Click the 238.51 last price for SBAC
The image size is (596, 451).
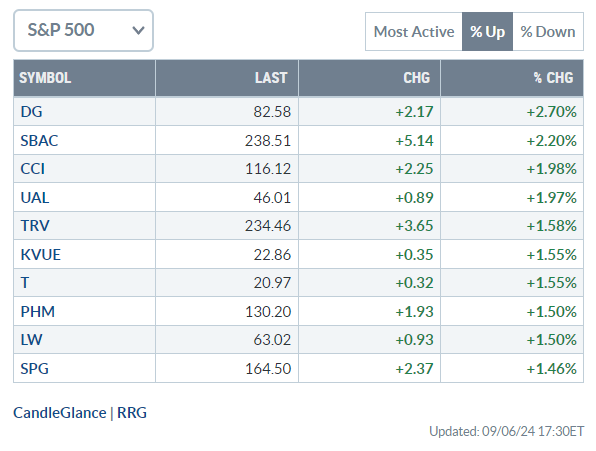point(268,141)
